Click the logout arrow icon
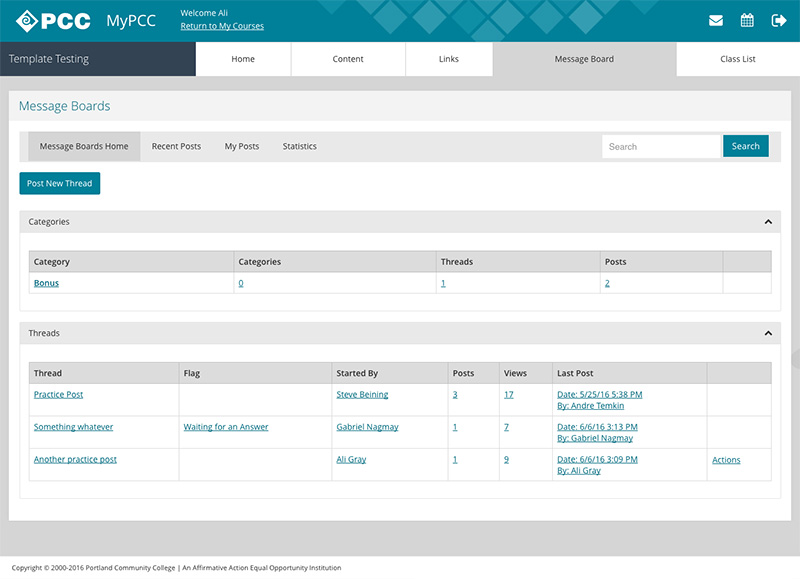This screenshot has height=579, width=800. pos(779,20)
